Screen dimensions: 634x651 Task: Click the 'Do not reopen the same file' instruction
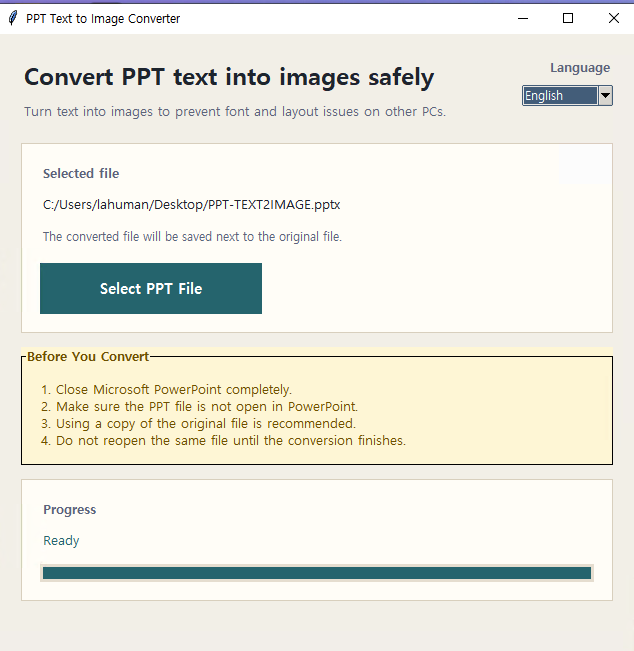[x=223, y=441]
